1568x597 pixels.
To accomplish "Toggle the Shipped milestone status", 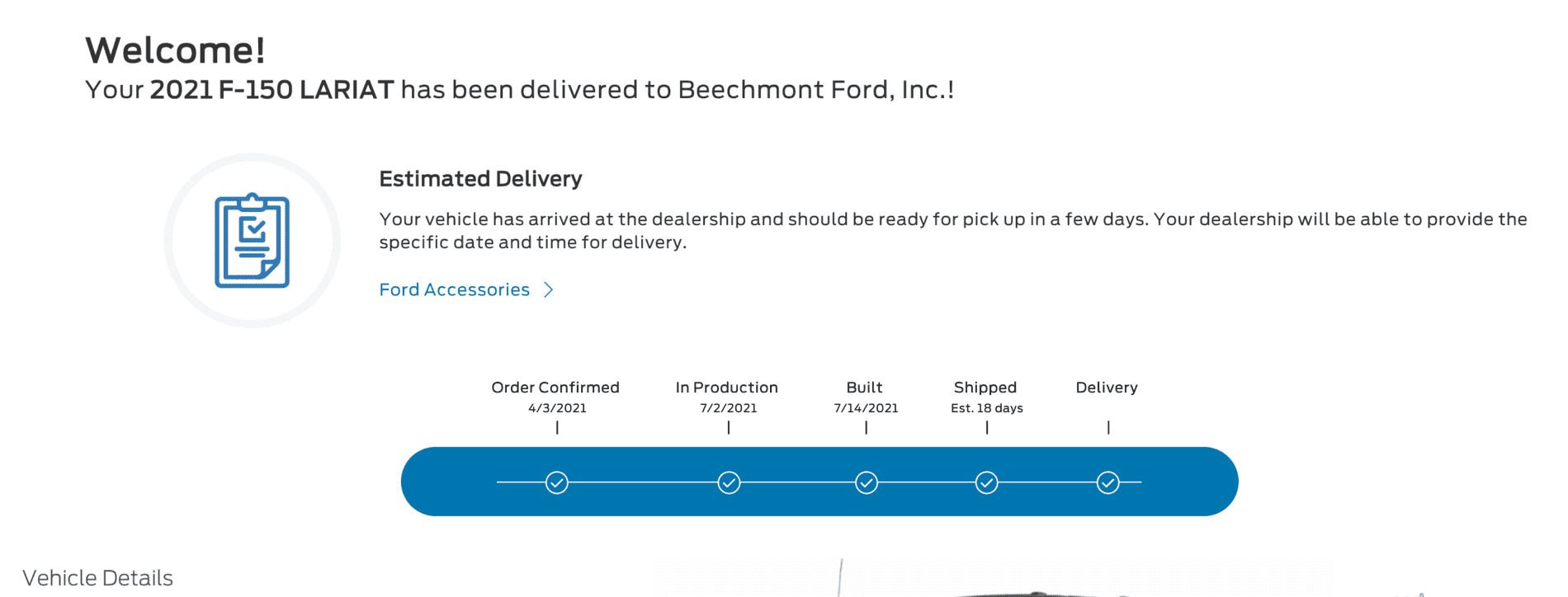I will (986, 482).
